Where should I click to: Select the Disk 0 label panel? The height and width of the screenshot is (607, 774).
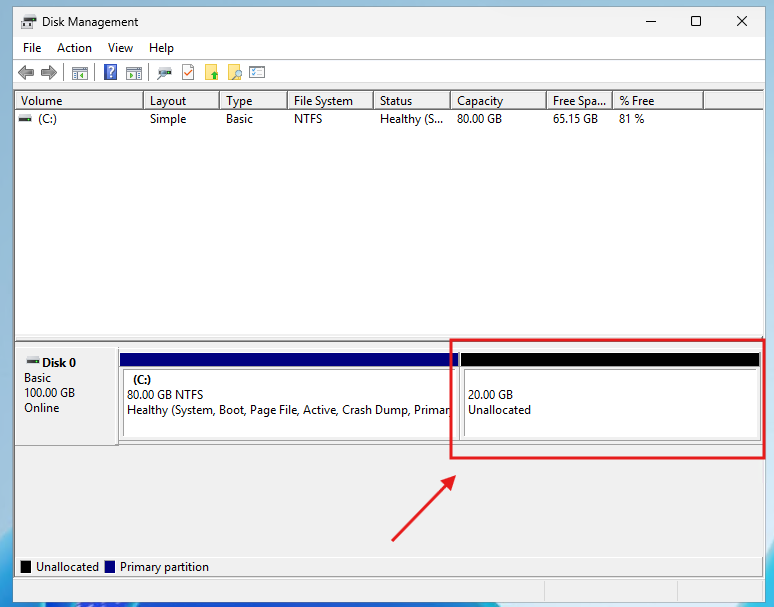coord(65,392)
